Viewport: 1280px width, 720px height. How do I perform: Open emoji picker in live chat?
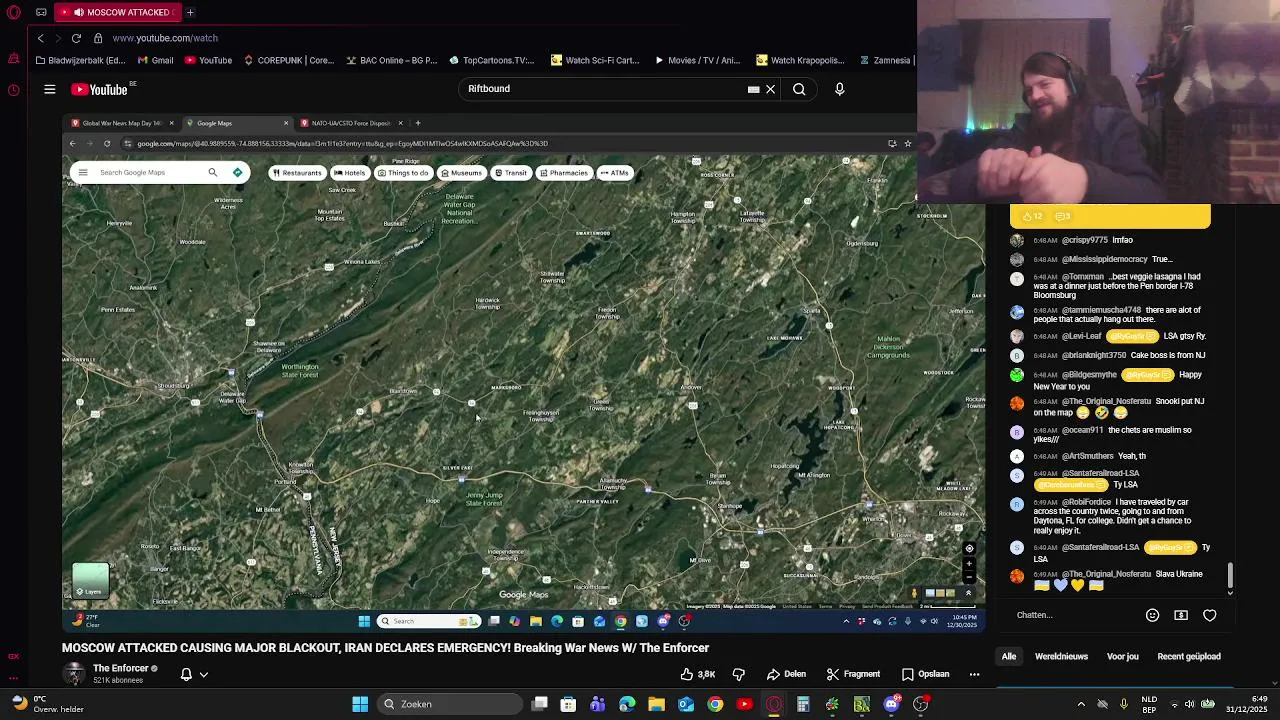click(1152, 615)
